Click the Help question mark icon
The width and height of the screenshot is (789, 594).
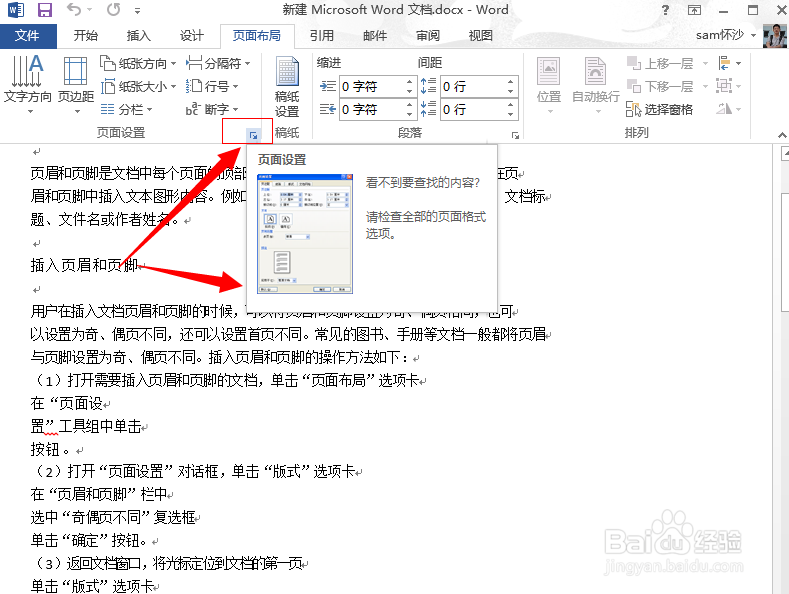665,10
